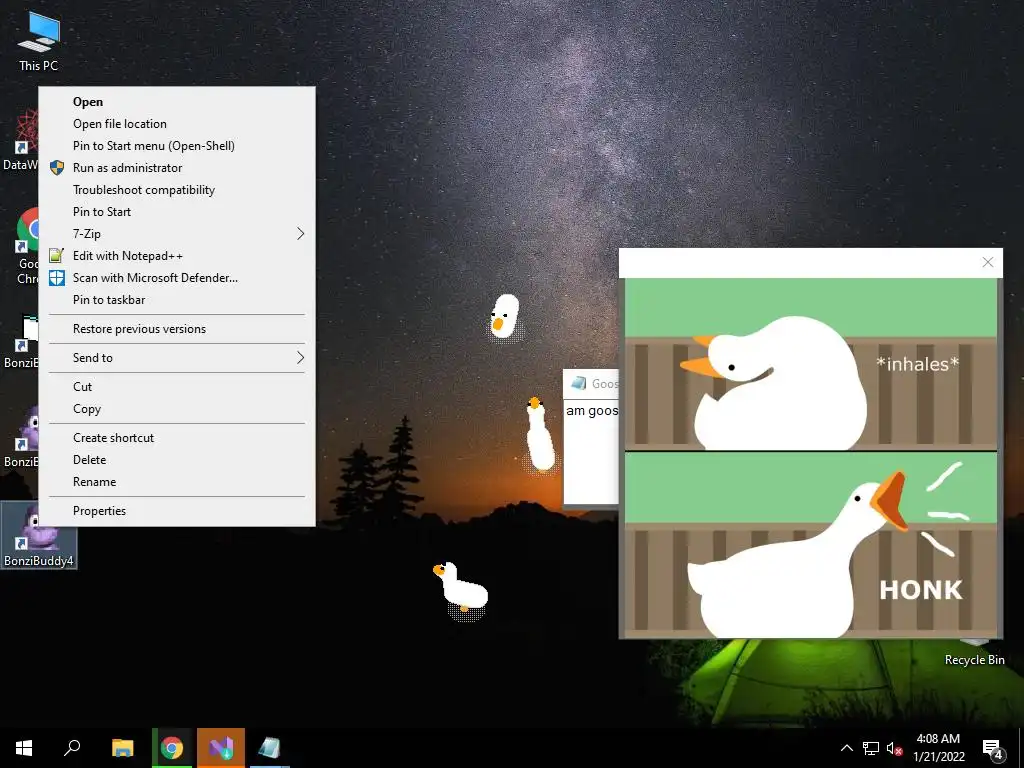1024x768 pixels.
Task: Open the notepad-like taskbar app
Action: [x=269, y=748]
